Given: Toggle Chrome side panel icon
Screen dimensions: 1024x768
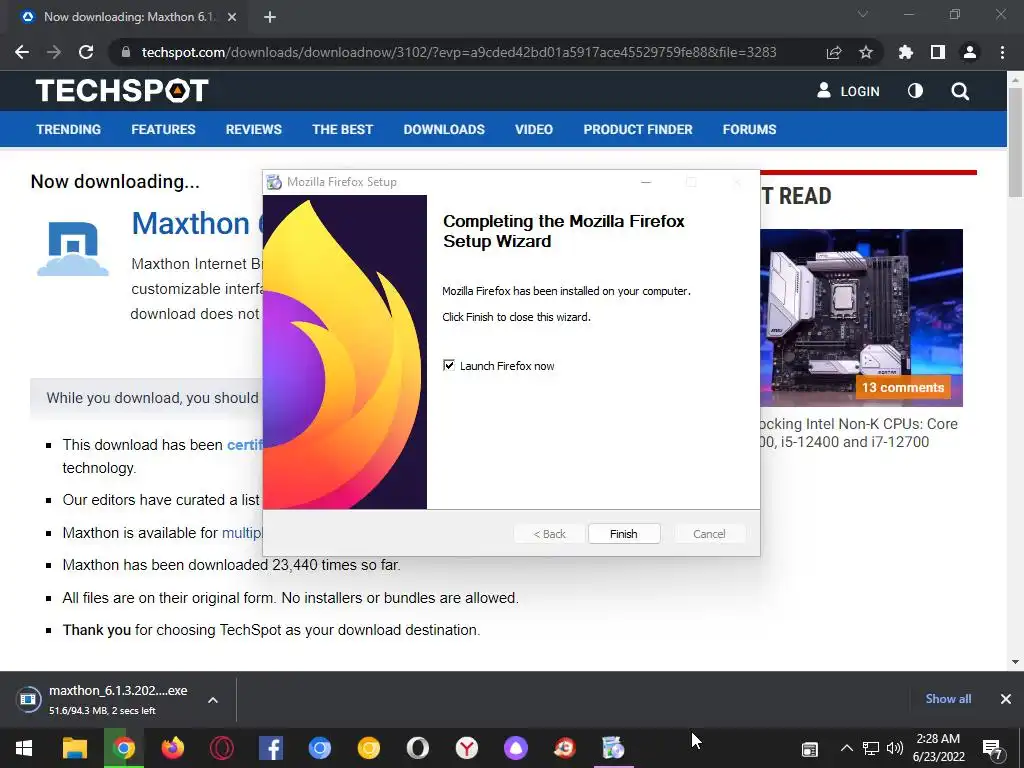Looking at the screenshot, I should (938, 52).
